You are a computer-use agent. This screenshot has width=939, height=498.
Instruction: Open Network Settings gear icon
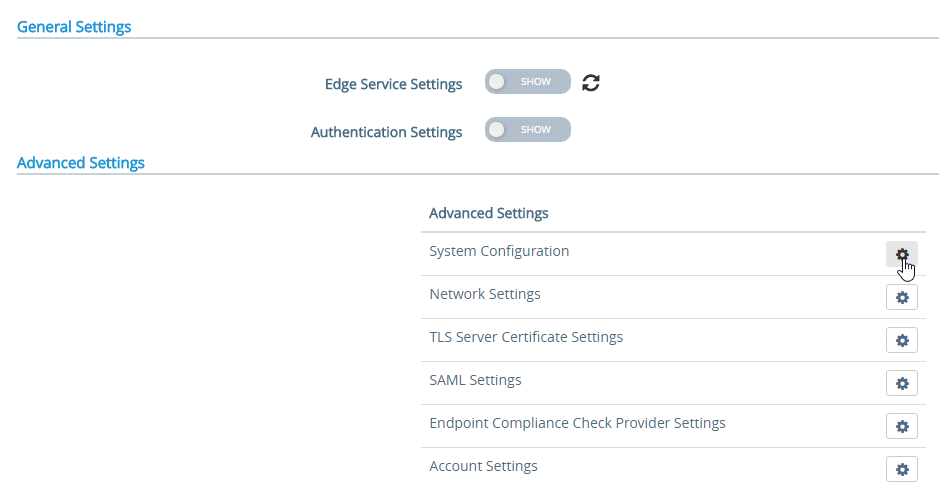[902, 297]
